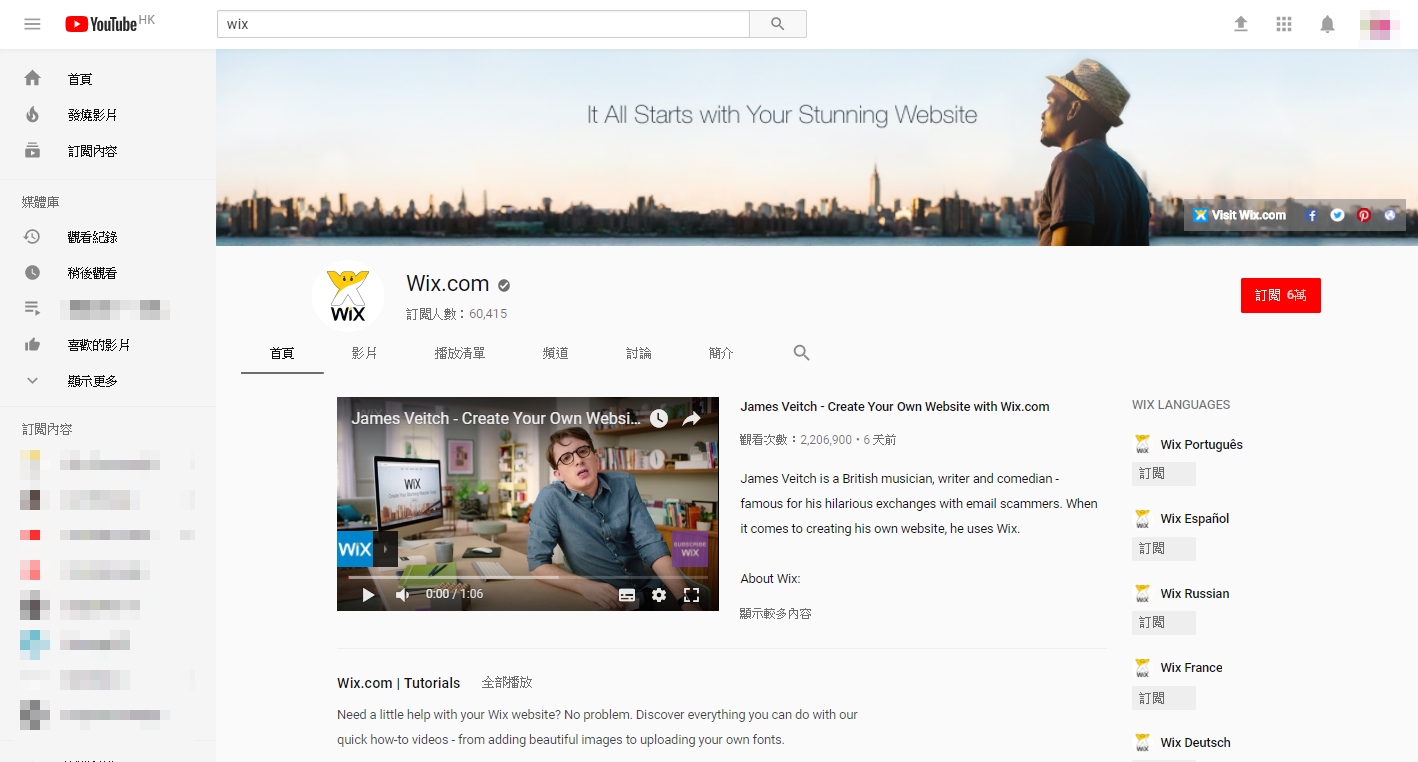Mute the video player volume
The height and width of the screenshot is (762, 1418).
click(402, 595)
